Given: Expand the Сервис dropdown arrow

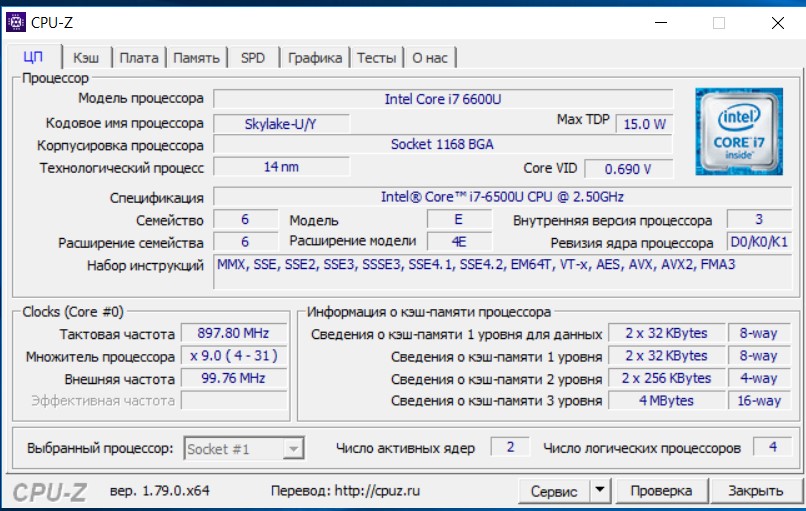Looking at the screenshot, I should [x=600, y=491].
